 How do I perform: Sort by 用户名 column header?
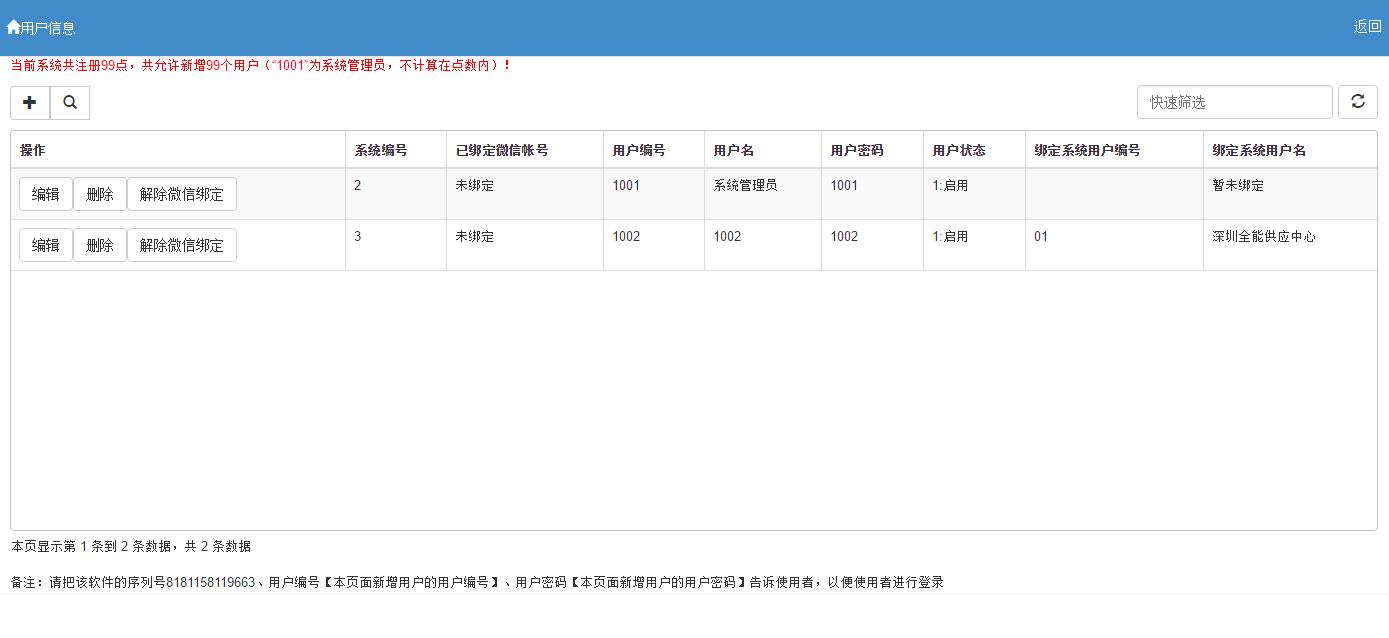pos(734,150)
